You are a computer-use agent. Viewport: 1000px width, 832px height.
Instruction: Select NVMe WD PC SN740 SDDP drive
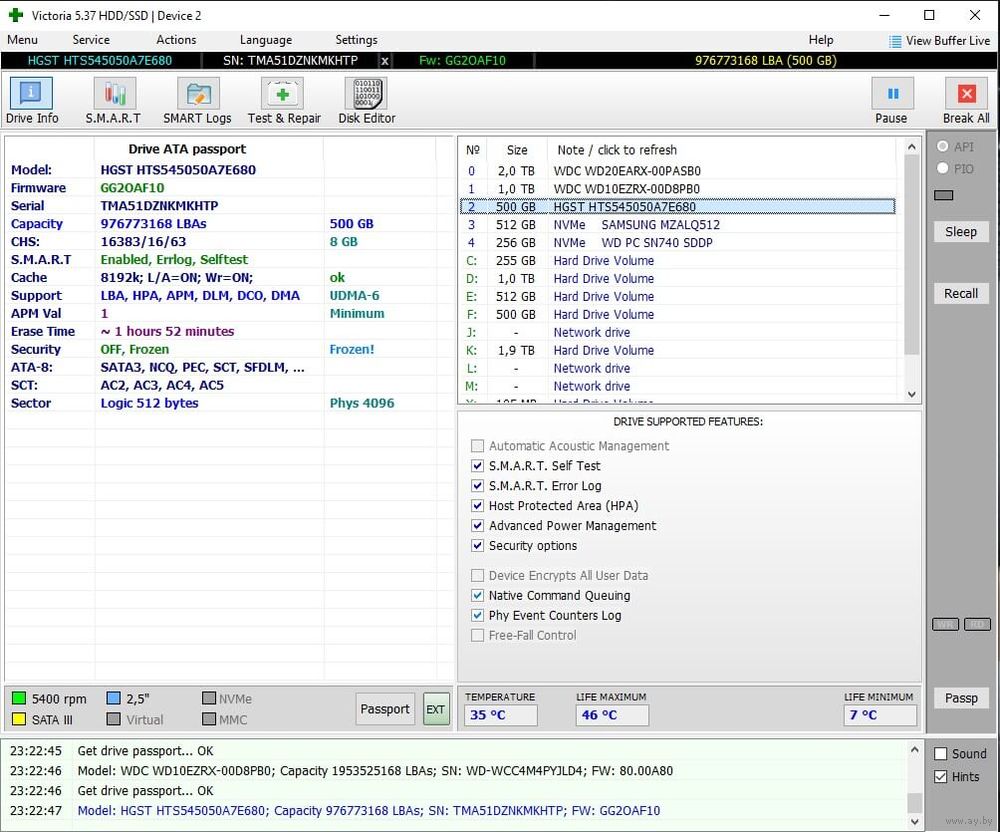[x=677, y=242]
